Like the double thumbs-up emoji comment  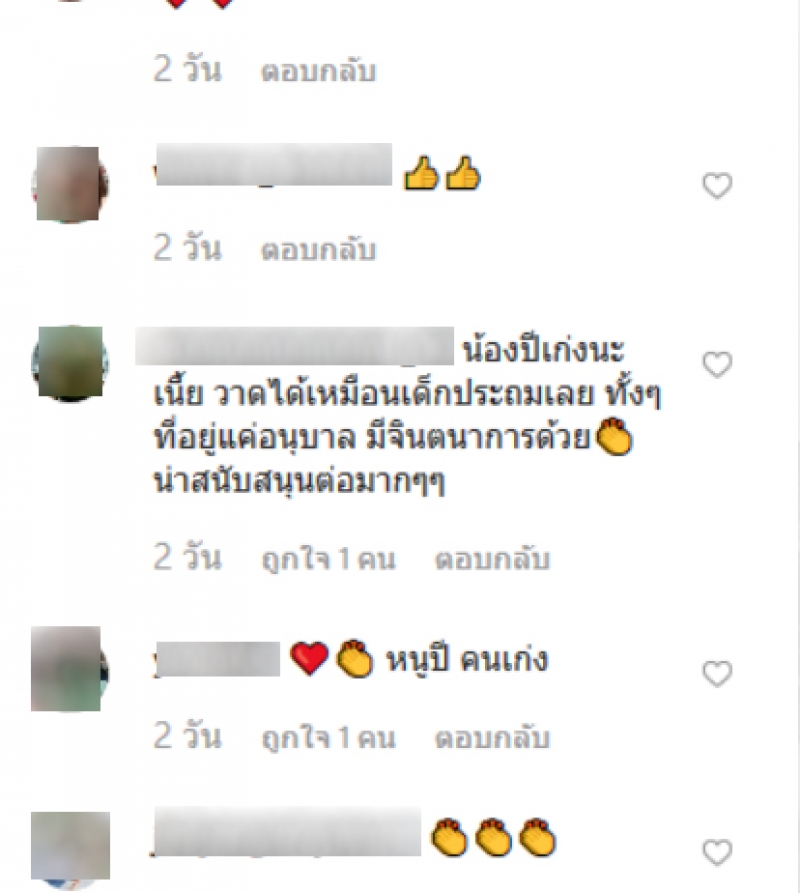pyautogui.click(x=717, y=186)
